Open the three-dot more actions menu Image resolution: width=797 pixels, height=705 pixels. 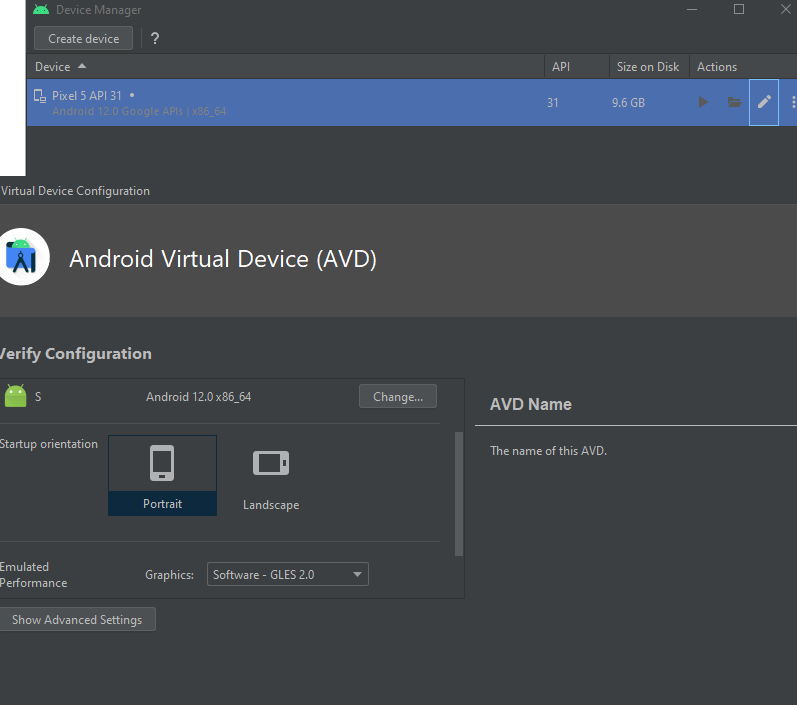(792, 102)
